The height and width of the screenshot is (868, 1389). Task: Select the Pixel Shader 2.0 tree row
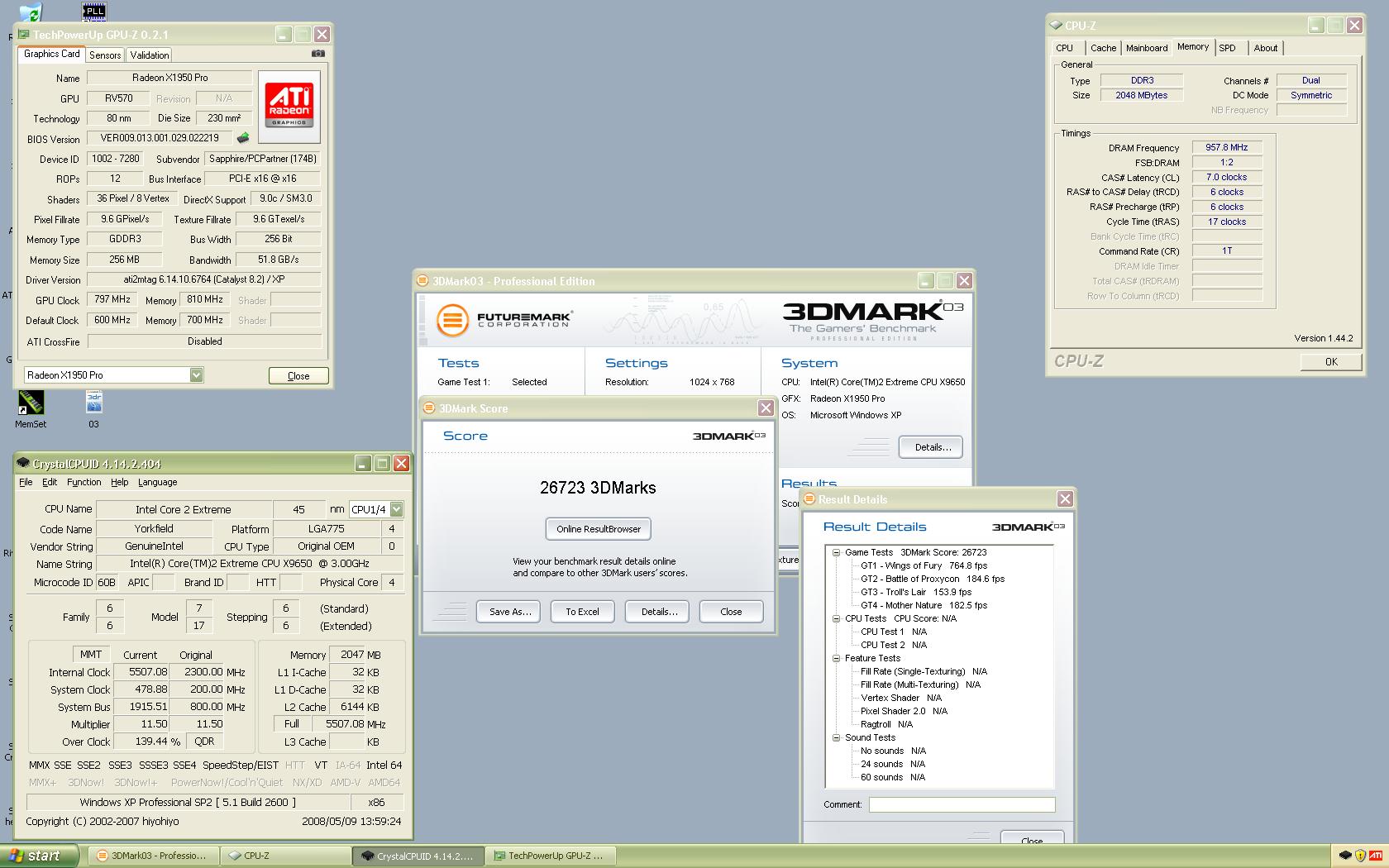(x=904, y=711)
